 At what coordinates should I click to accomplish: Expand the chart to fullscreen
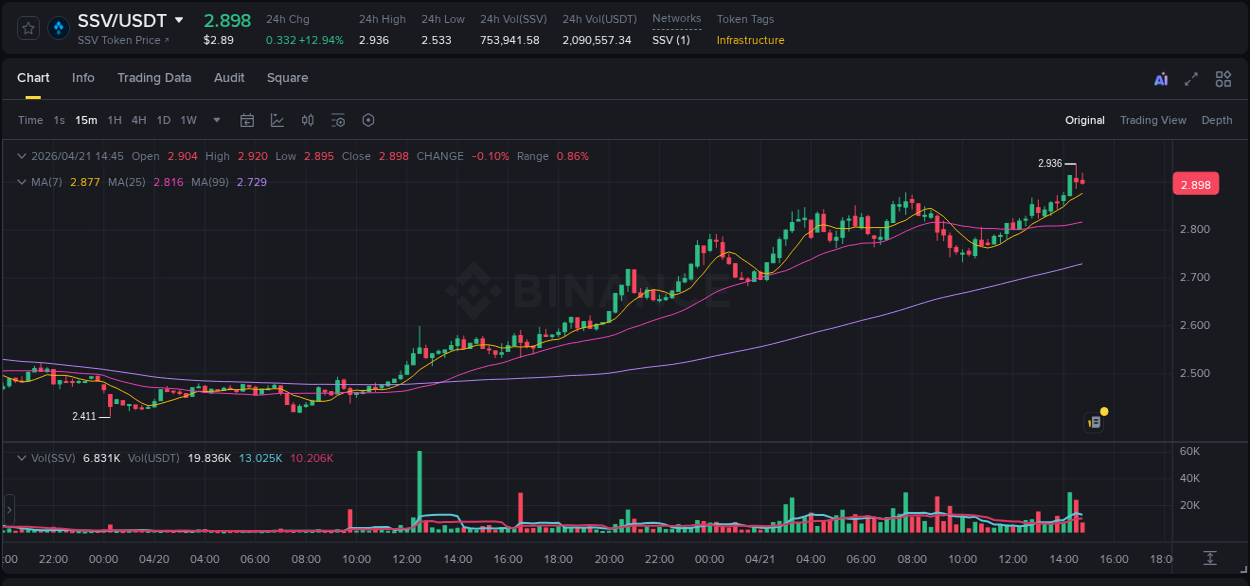tap(1190, 78)
